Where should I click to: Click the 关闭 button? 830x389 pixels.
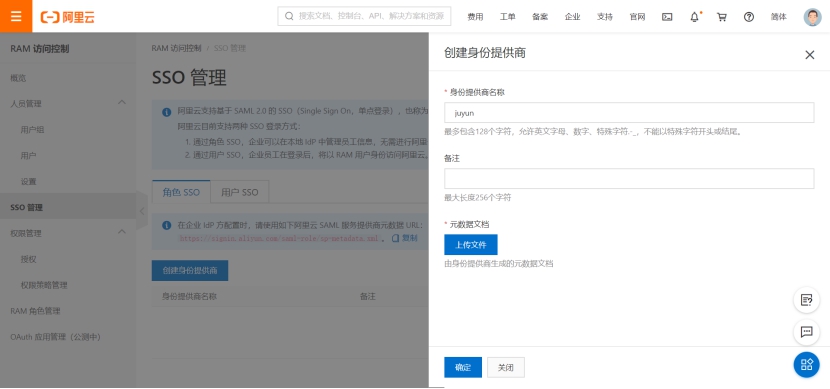(x=506, y=367)
